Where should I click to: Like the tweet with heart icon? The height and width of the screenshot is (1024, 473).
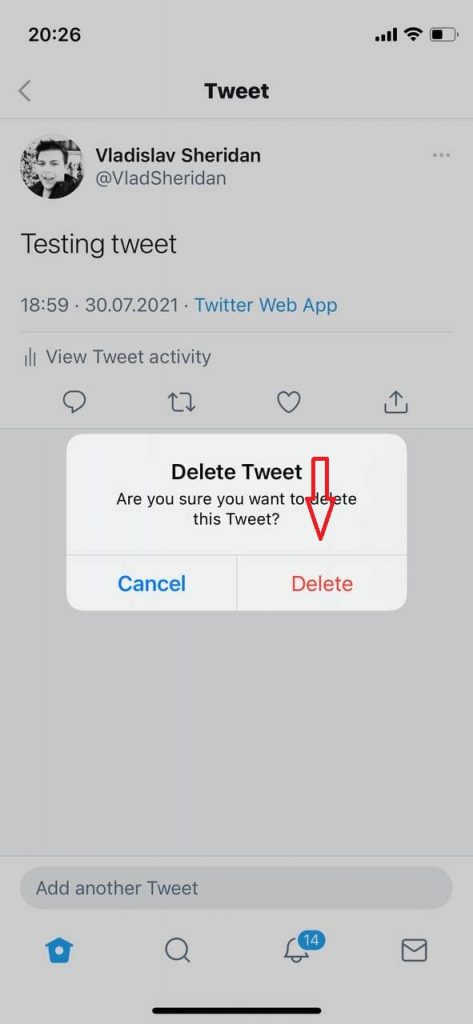(x=289, y=402)
